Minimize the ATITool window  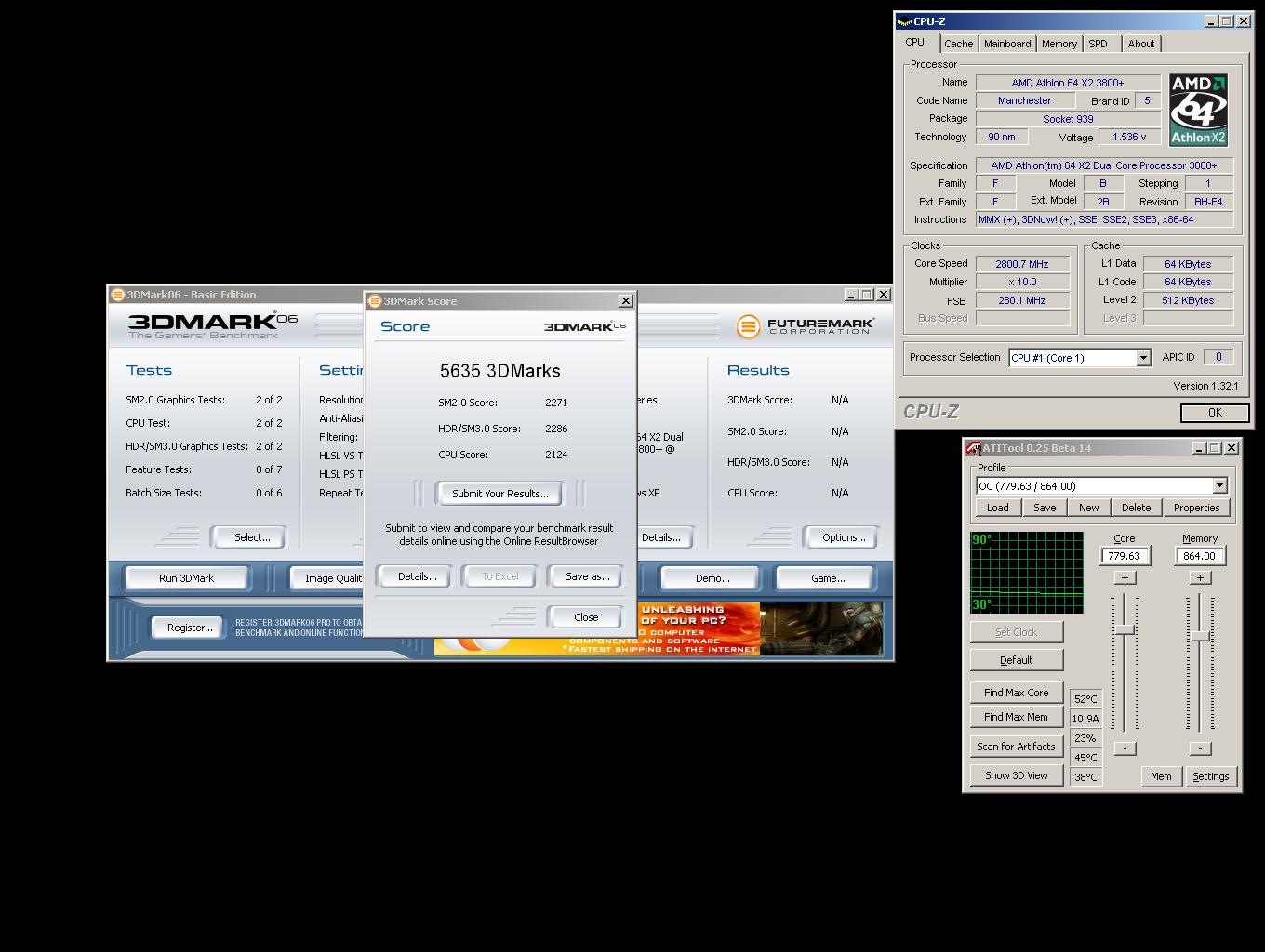click(x=1199, y=448)
